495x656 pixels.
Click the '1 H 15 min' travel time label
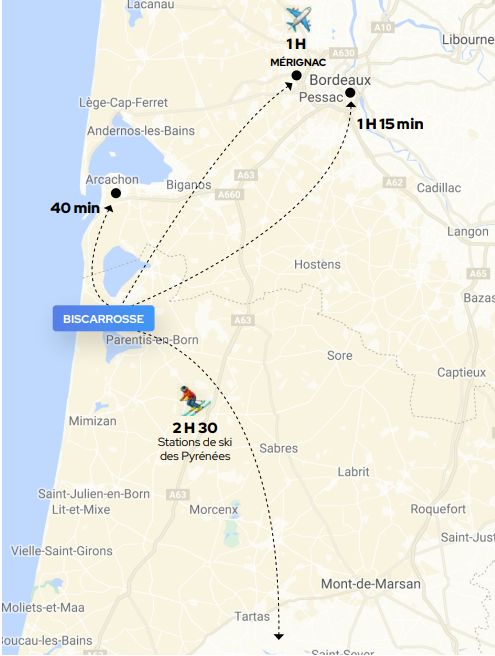coord(390,124)
